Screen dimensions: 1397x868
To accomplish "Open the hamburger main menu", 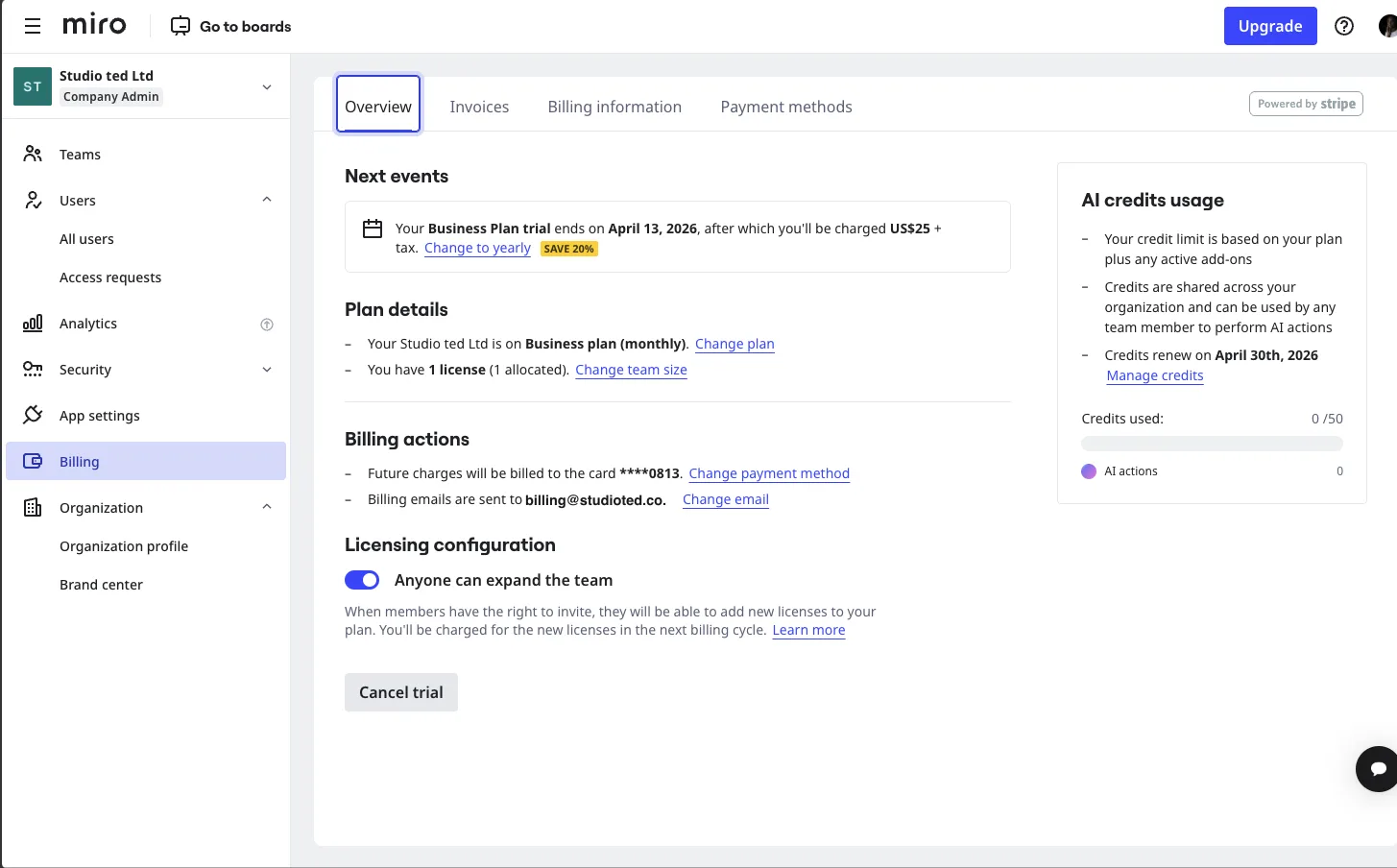I will tap(33, 26).
